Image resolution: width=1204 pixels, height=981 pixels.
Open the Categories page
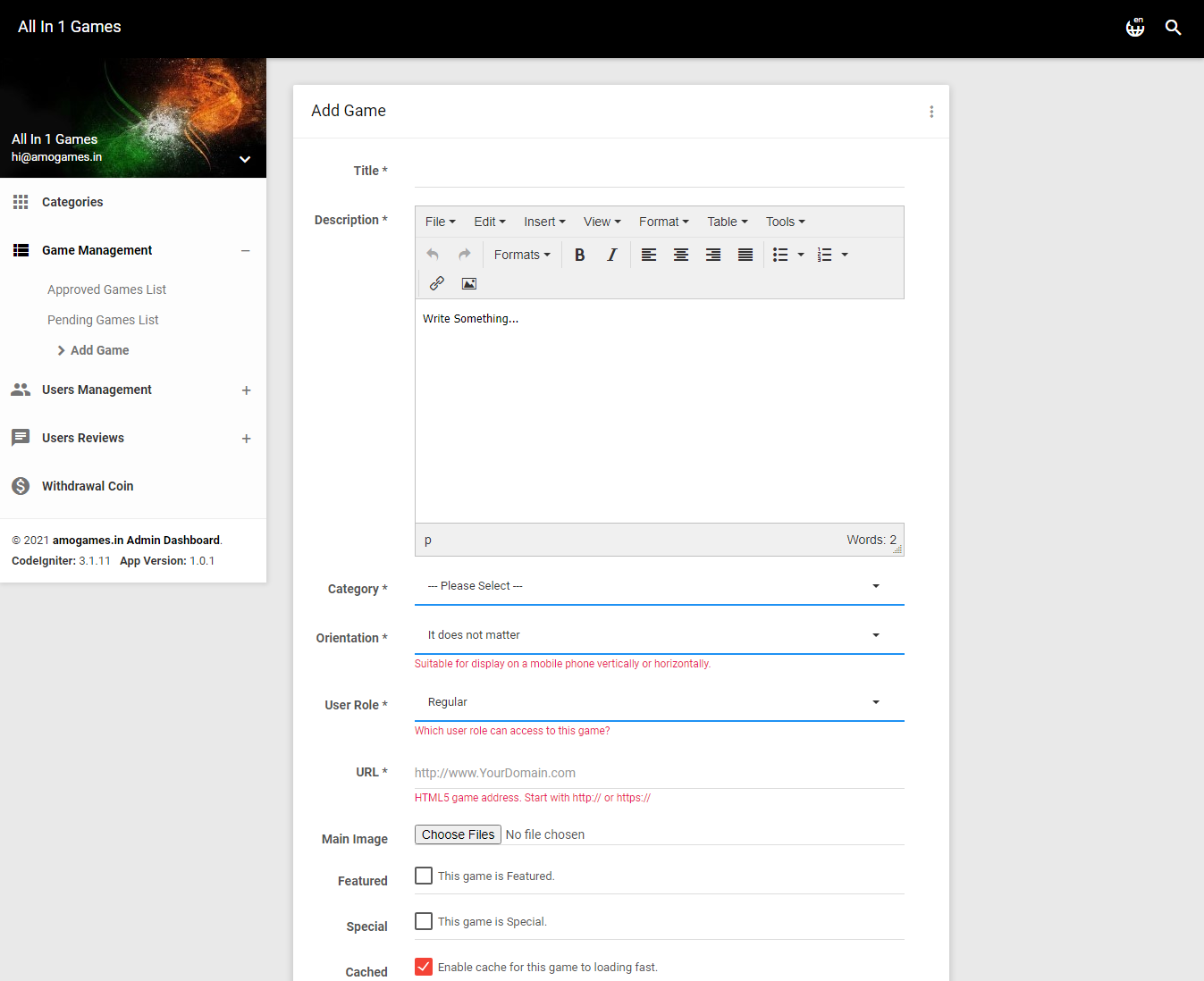point(72,202)
